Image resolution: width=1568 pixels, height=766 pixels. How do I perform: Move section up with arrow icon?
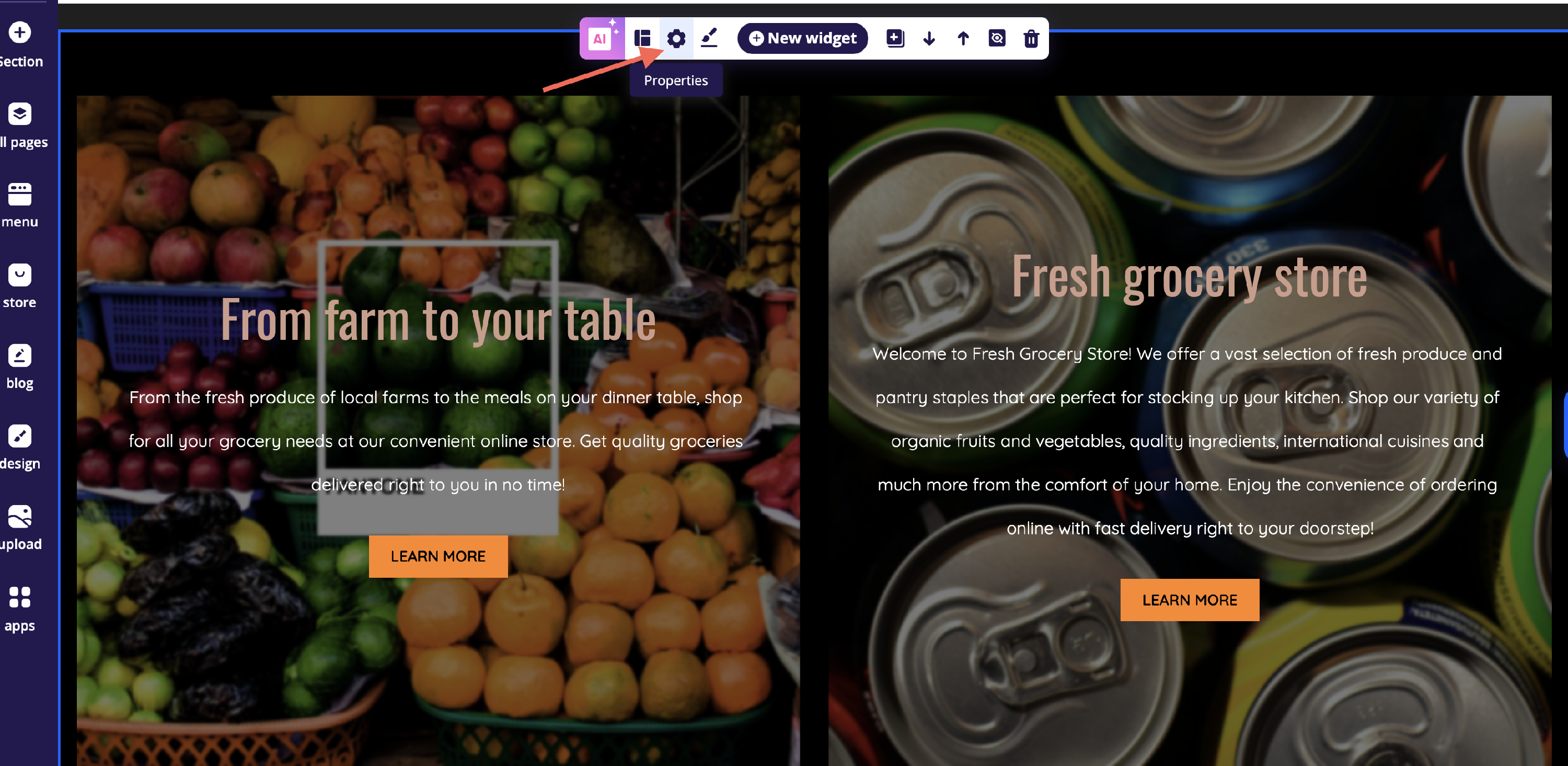click(963, 38)
